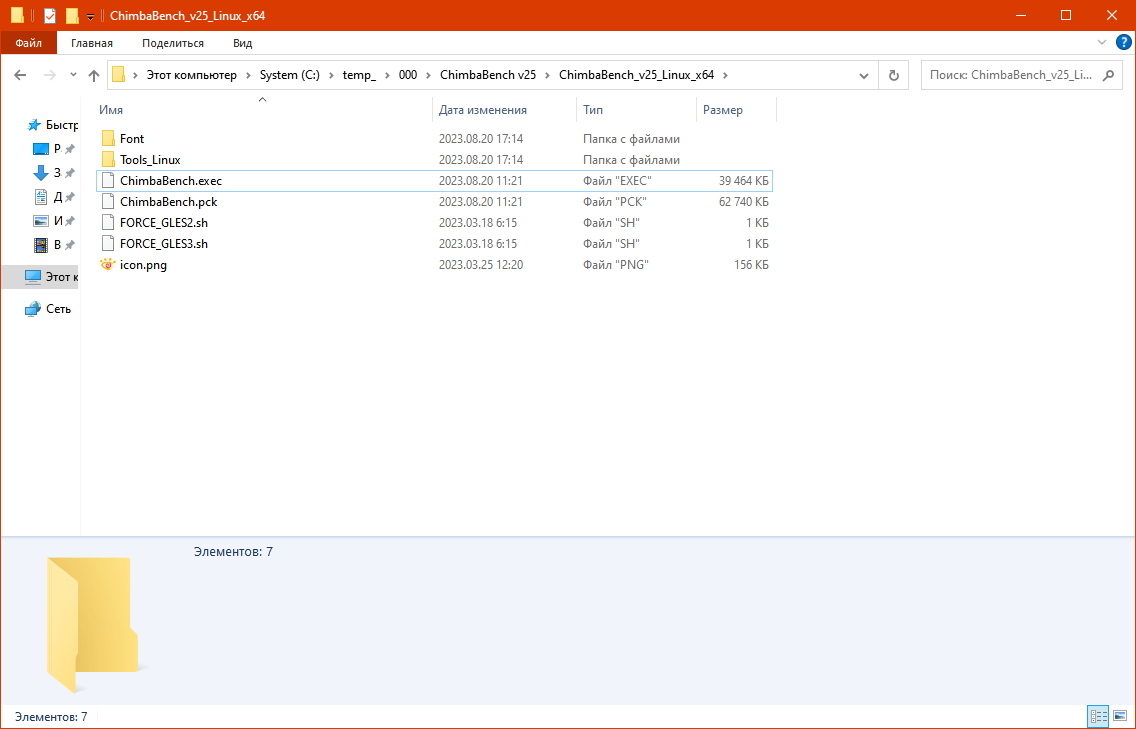Expand chevron after ChimbaBench_v25_Linux_x64 breadcrumb
This screenshot has width=1136, height=729.
(725, 75)
